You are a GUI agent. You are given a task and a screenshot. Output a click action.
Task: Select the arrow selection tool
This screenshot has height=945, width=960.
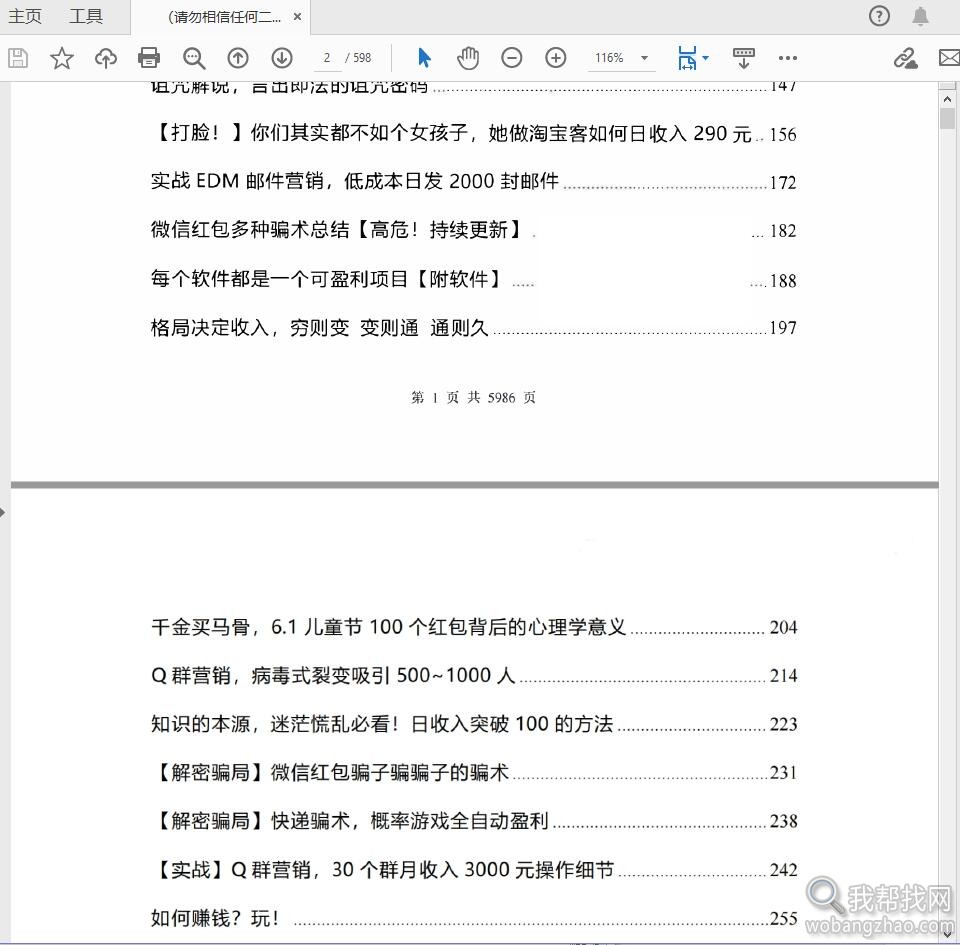click(424, 58)
